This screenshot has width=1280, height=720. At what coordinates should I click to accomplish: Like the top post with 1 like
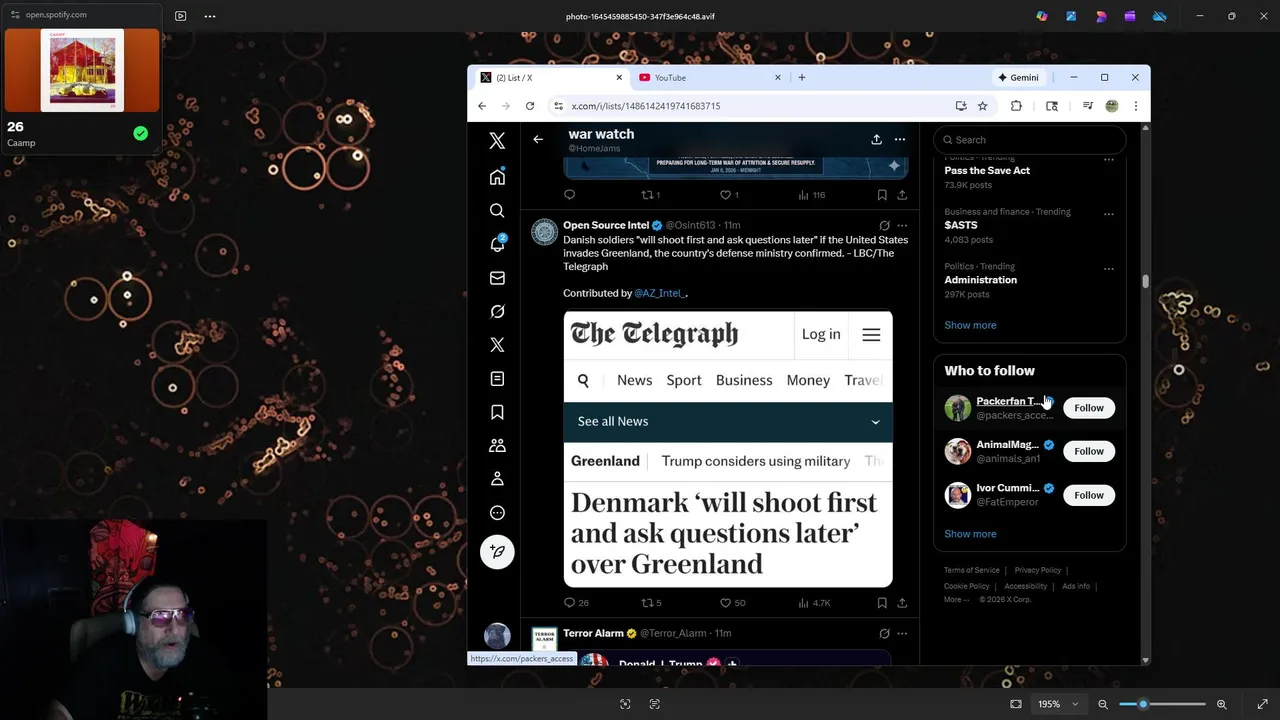pos(726,195)
